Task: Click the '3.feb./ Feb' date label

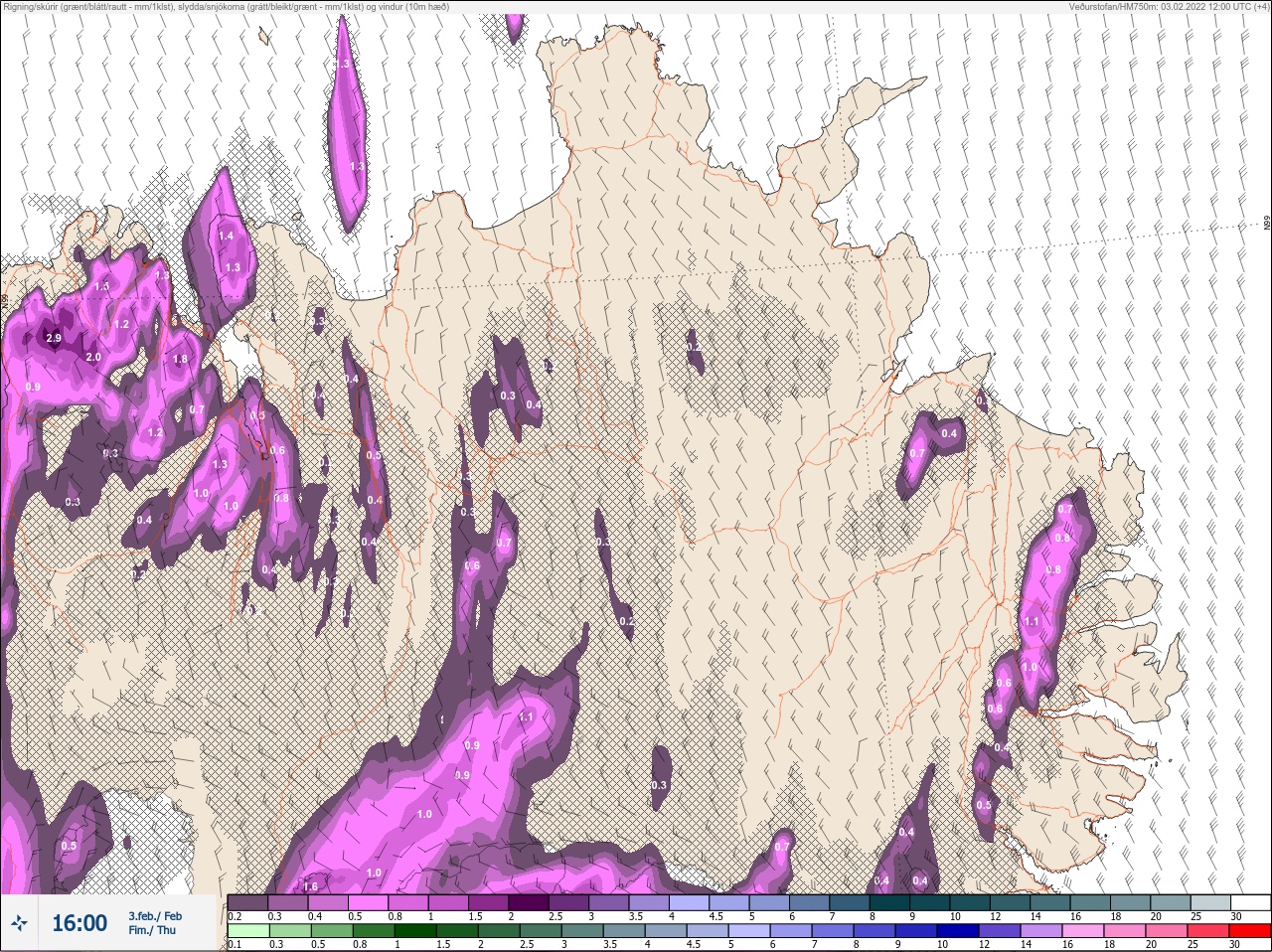Action: [x=155, y=916]
